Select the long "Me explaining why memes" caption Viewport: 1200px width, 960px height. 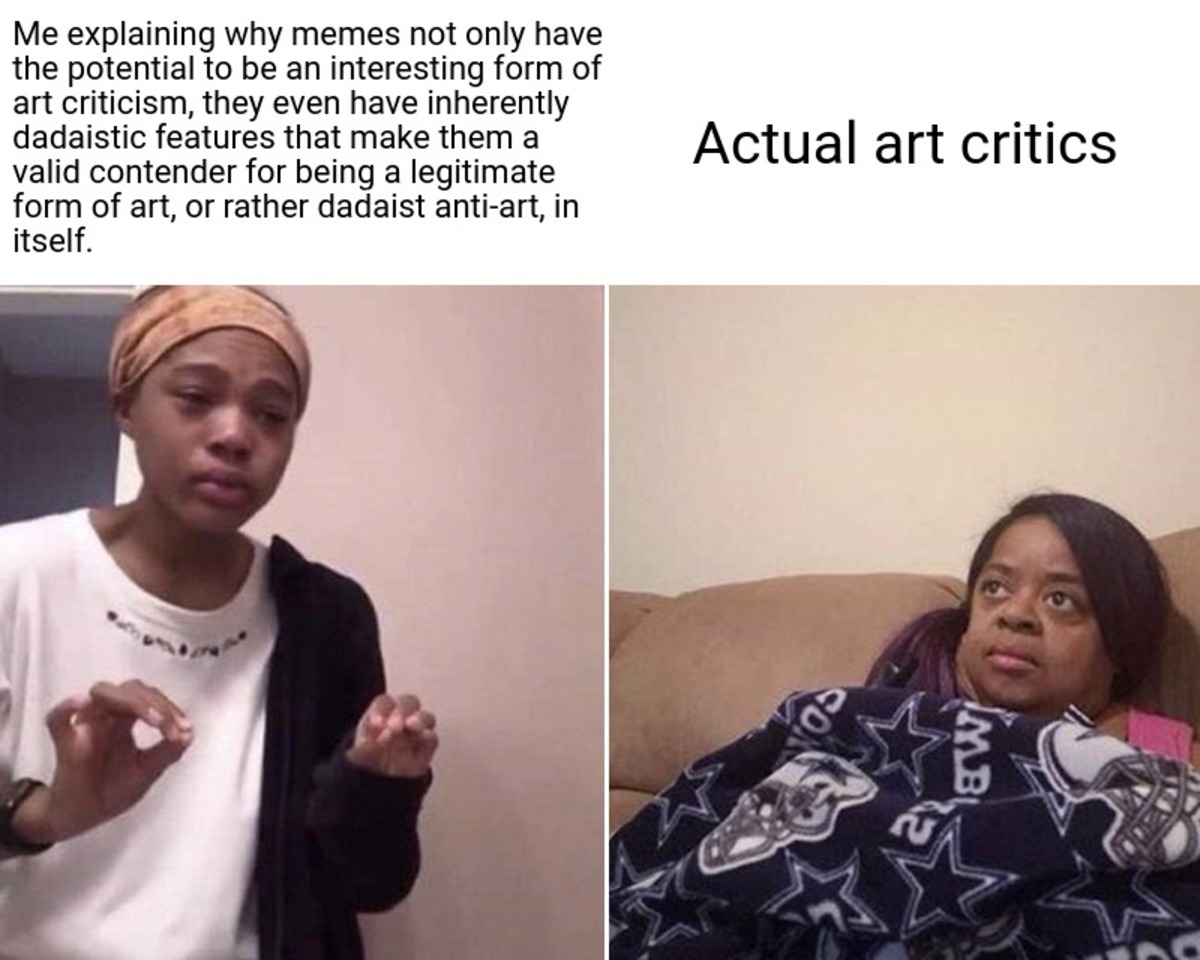point(308,137)
